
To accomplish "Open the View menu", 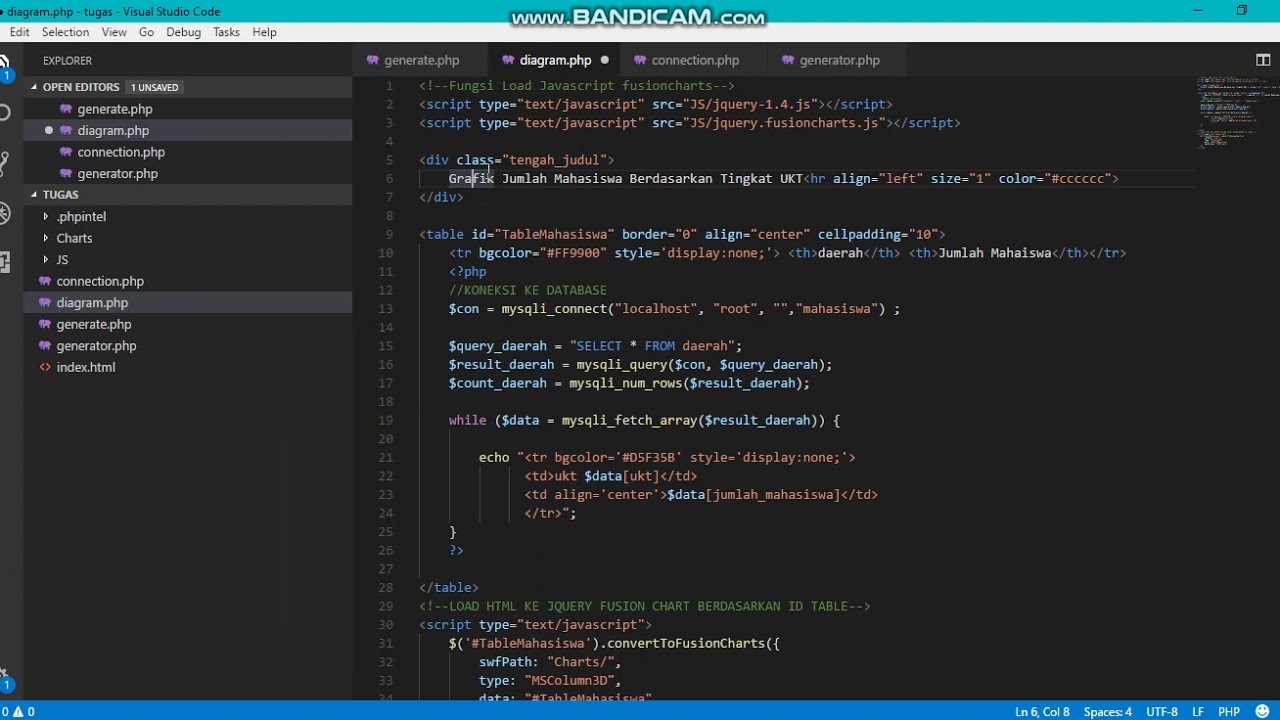I will point(114,32).
